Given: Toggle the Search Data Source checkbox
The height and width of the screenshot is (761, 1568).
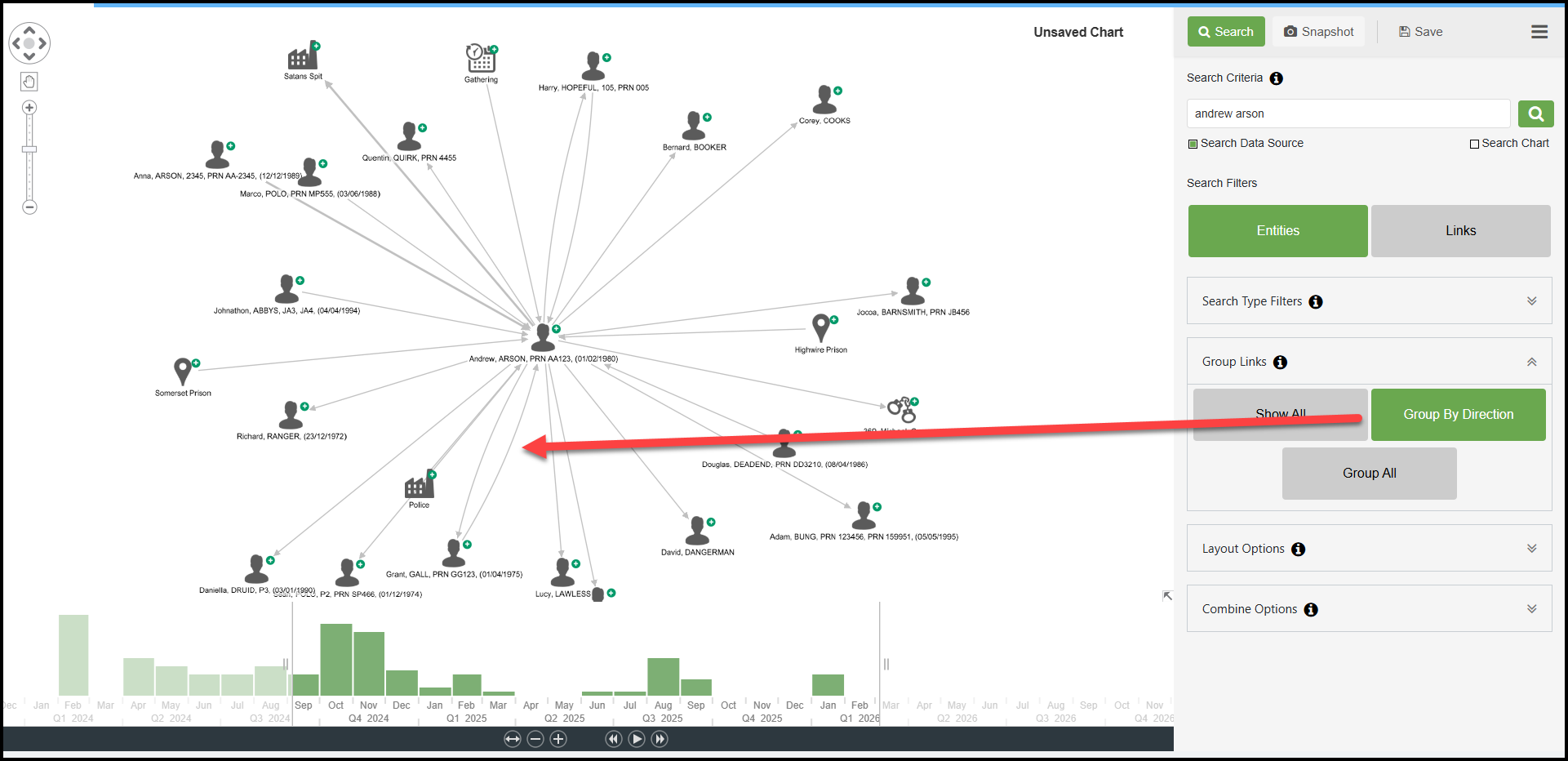Looking at the screenshot, I should pos(1193,144).
